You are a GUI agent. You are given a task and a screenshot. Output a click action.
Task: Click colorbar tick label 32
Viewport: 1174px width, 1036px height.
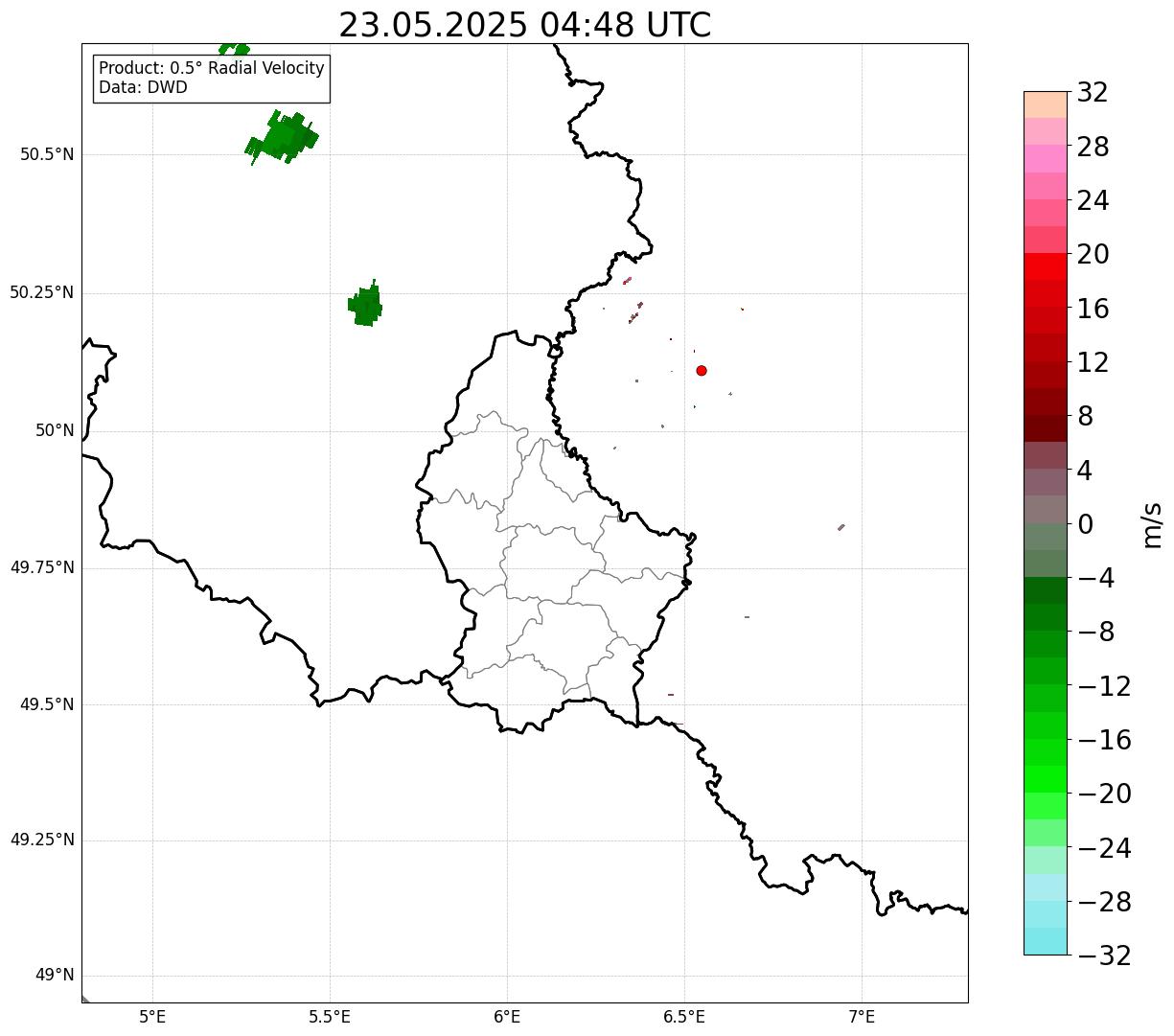1093,93
